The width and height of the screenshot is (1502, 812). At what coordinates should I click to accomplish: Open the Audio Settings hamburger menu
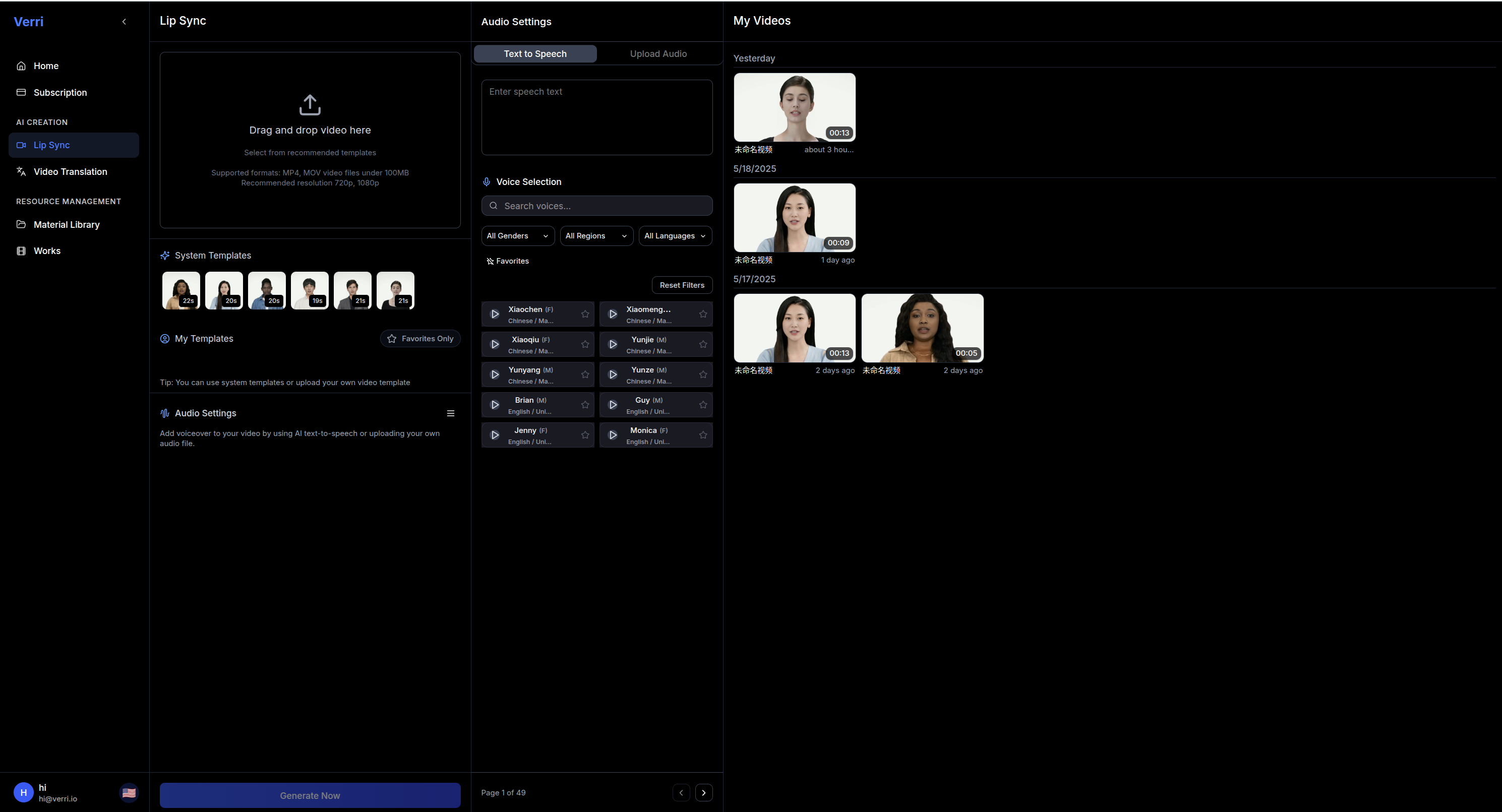(x=450, y=413)
